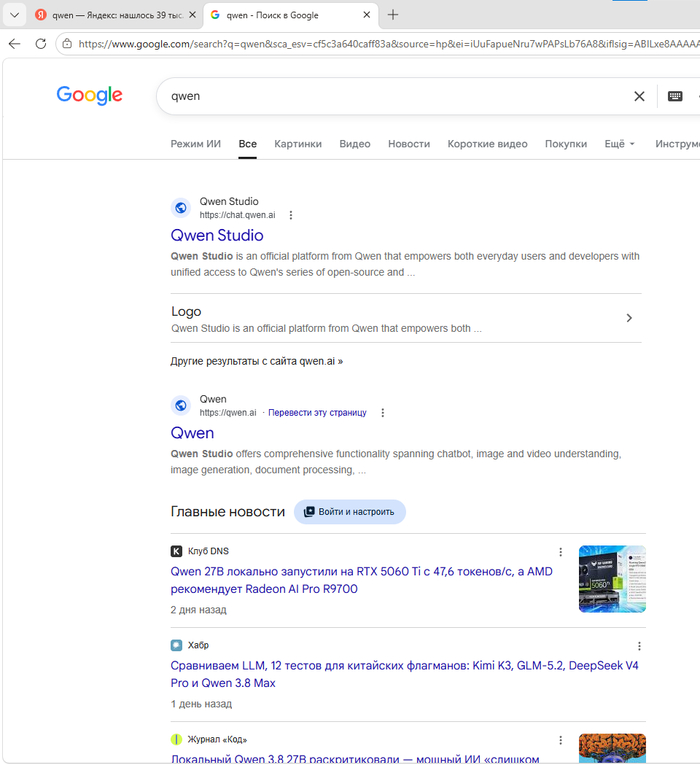Open the https://chat.qwen.ai URL text
The height and width of the screenshot is (765, 700).
tap(237, 215)
